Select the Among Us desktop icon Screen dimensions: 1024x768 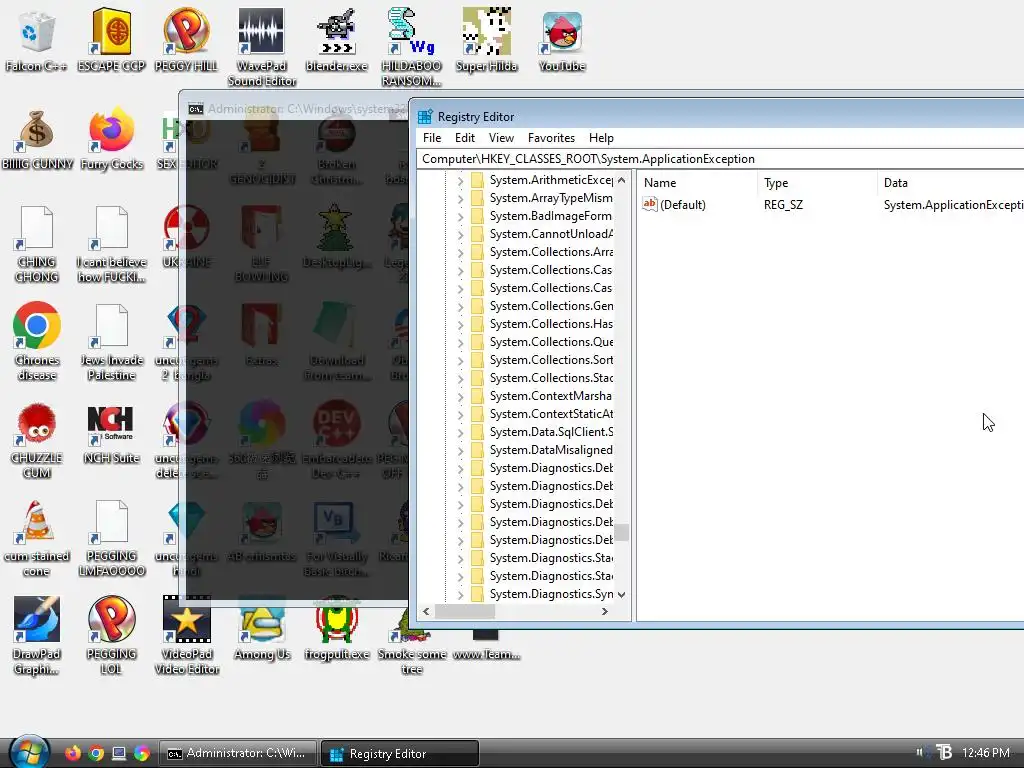pos(262,630)
